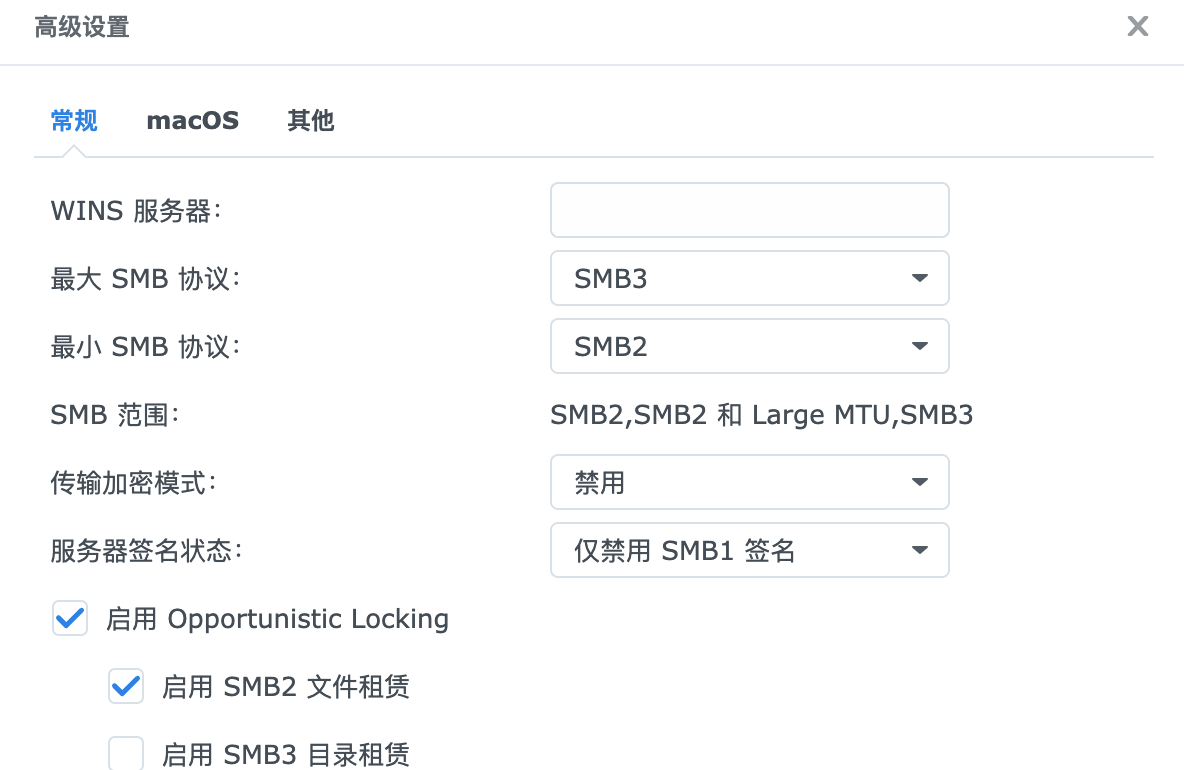Click the 服务器签名状态 label text
The height and width of the screenshot is (770, 1184).
[146, 551]
